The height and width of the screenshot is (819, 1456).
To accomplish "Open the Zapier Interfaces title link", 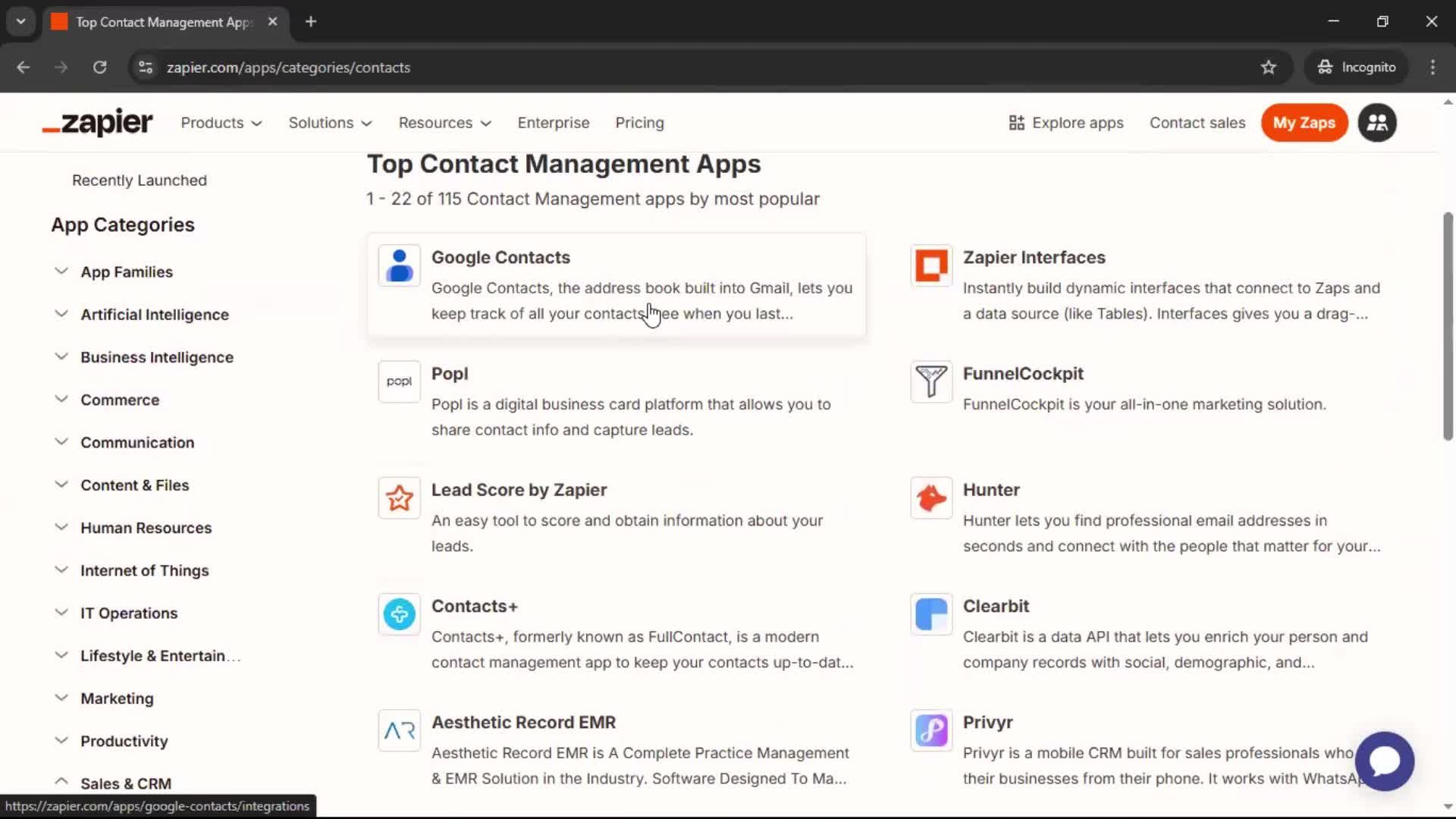I will 1034,257.
